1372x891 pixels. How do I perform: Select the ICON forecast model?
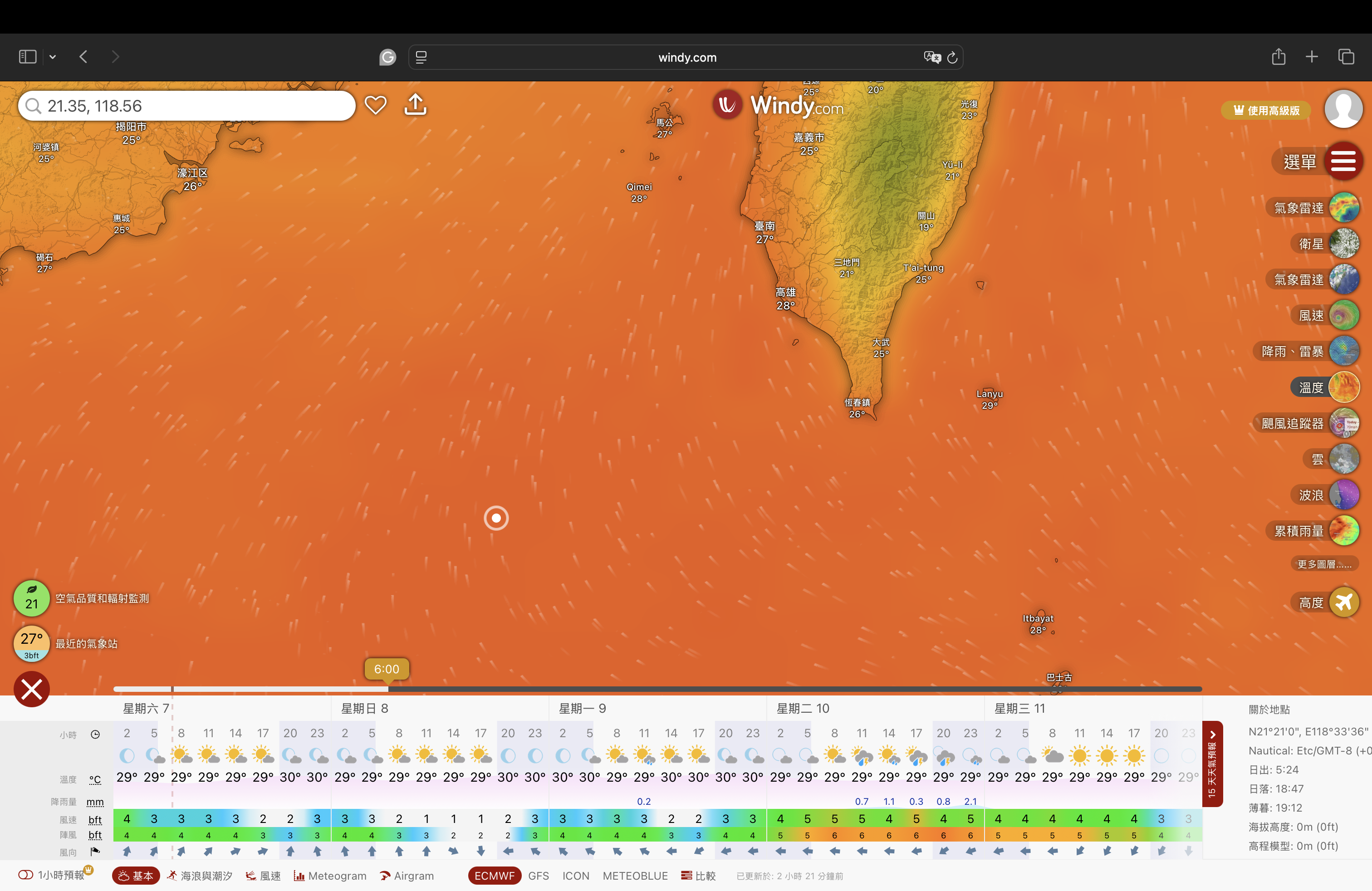(575, 876)
